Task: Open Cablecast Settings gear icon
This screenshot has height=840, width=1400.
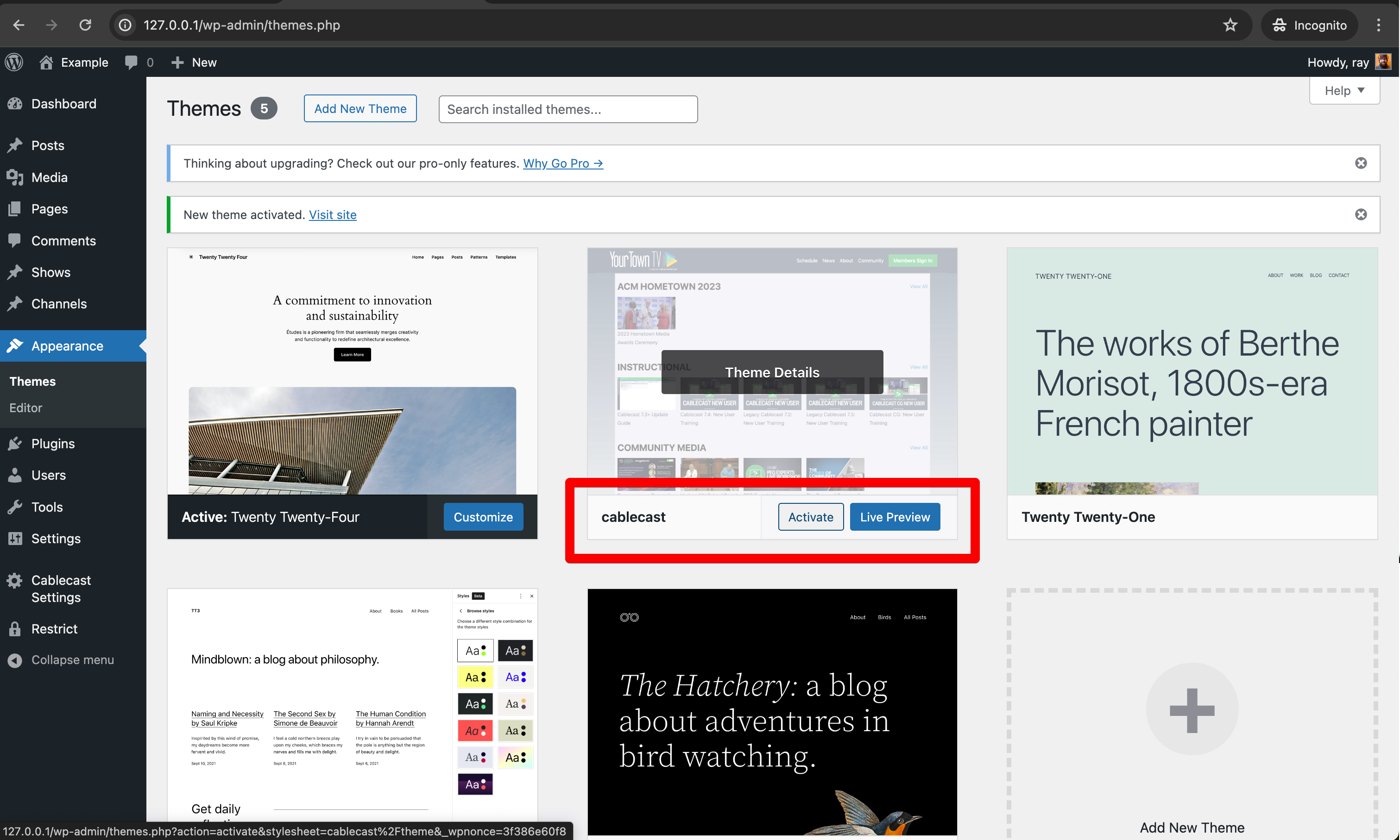Action: [x=15, y=580]
